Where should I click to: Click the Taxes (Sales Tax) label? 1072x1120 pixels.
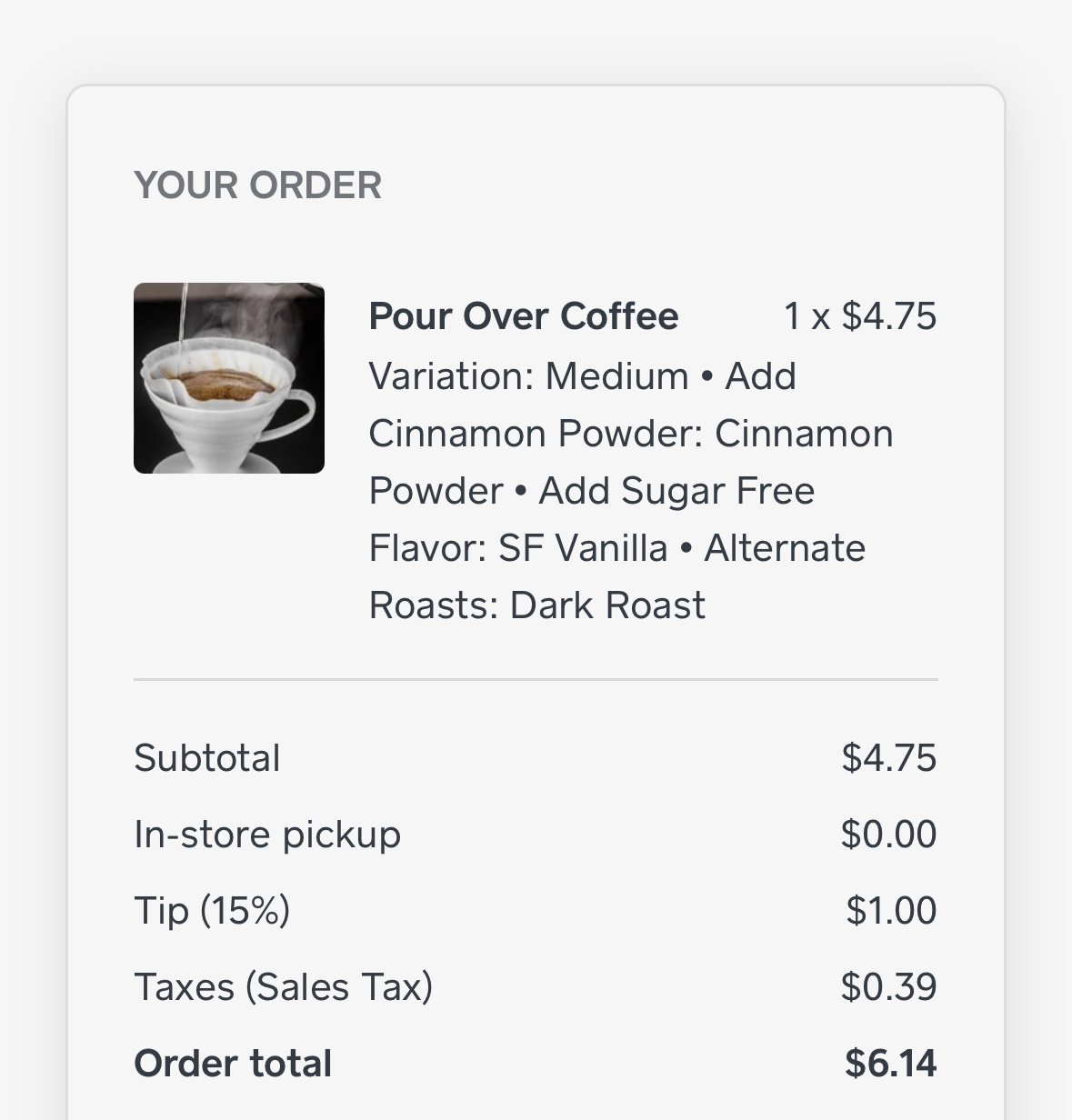284,987
